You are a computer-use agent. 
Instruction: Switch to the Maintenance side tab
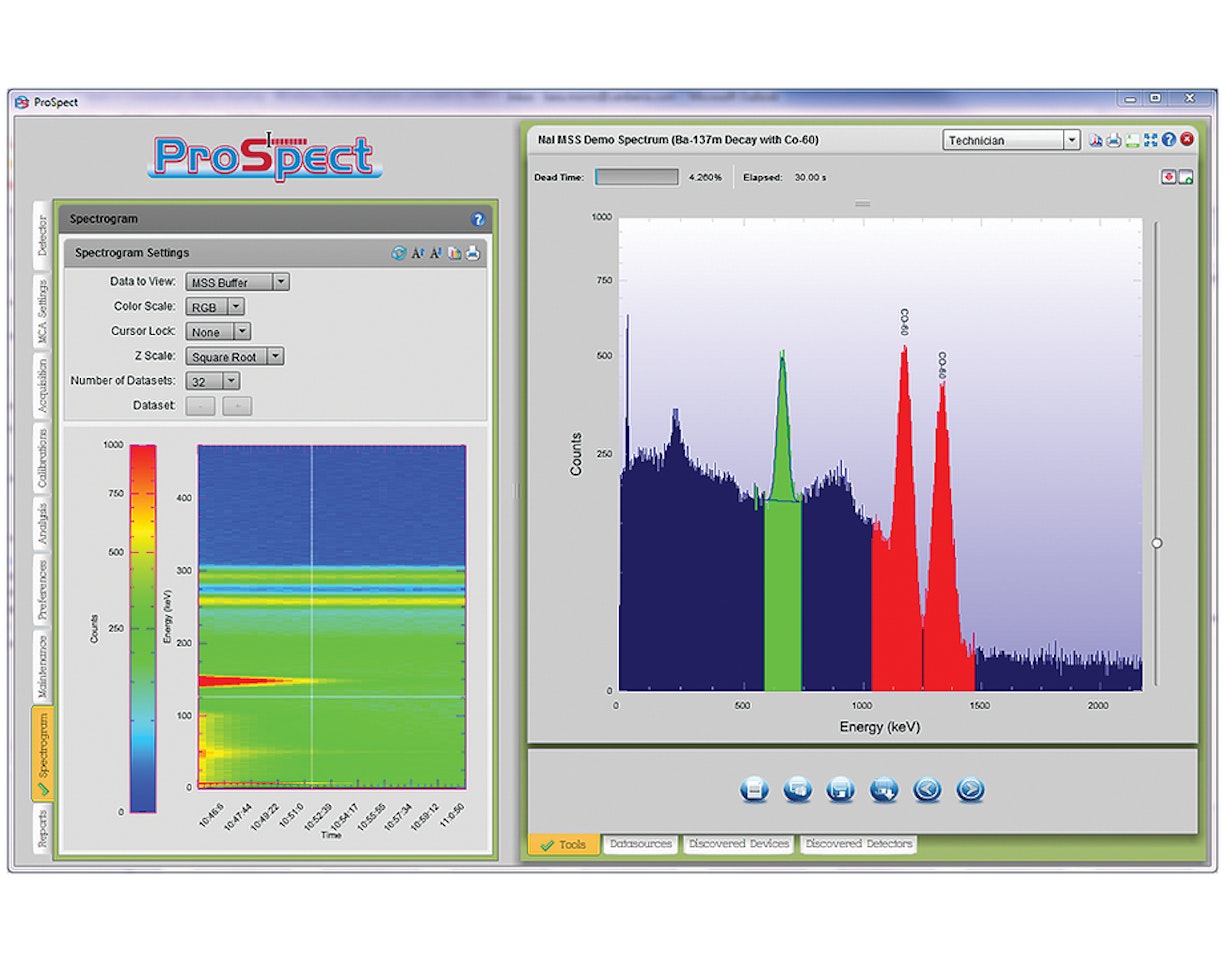[x=41, y=666]
